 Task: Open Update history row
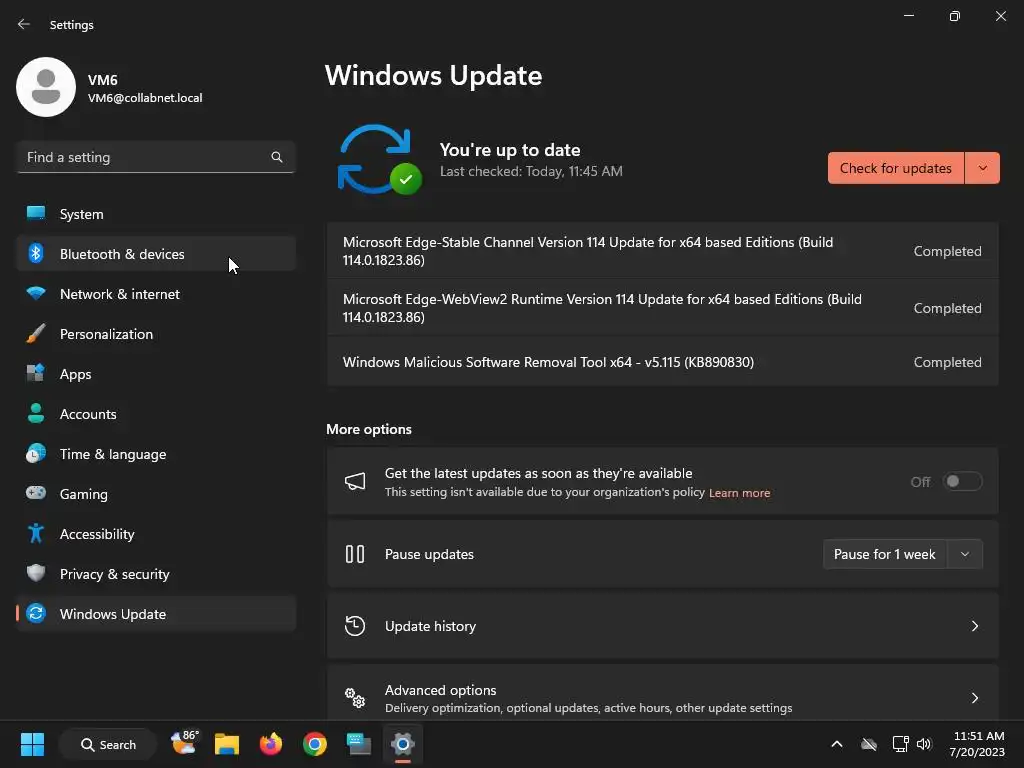[x=662, y=626]
